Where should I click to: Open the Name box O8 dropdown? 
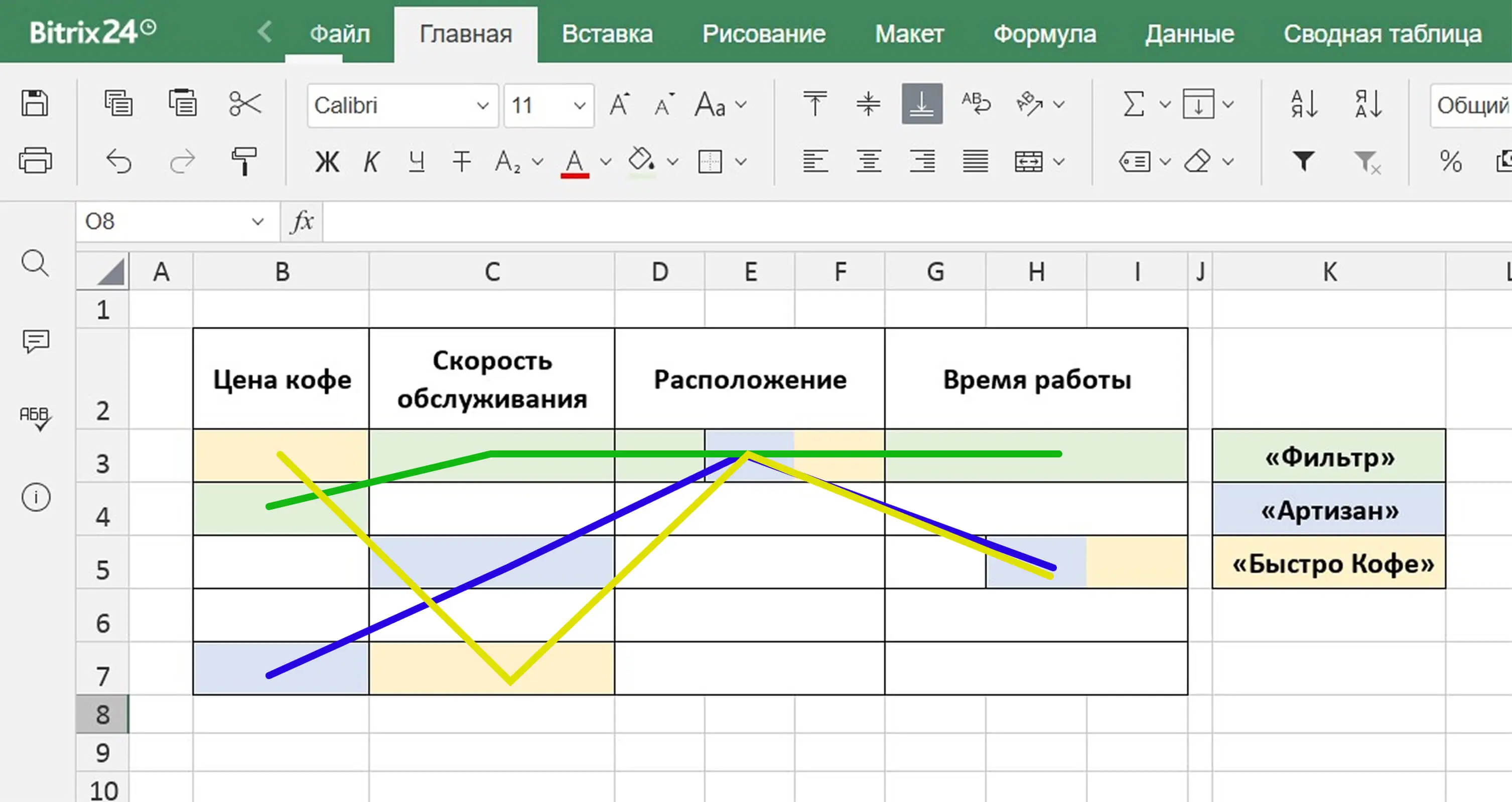pos(257,222)
